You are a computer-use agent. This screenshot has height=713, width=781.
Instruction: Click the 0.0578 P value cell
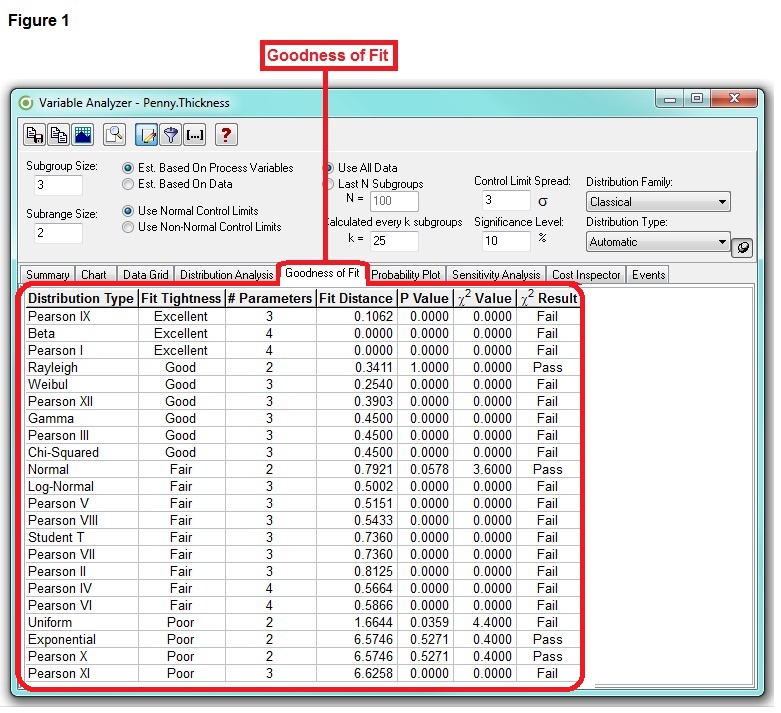425,469
